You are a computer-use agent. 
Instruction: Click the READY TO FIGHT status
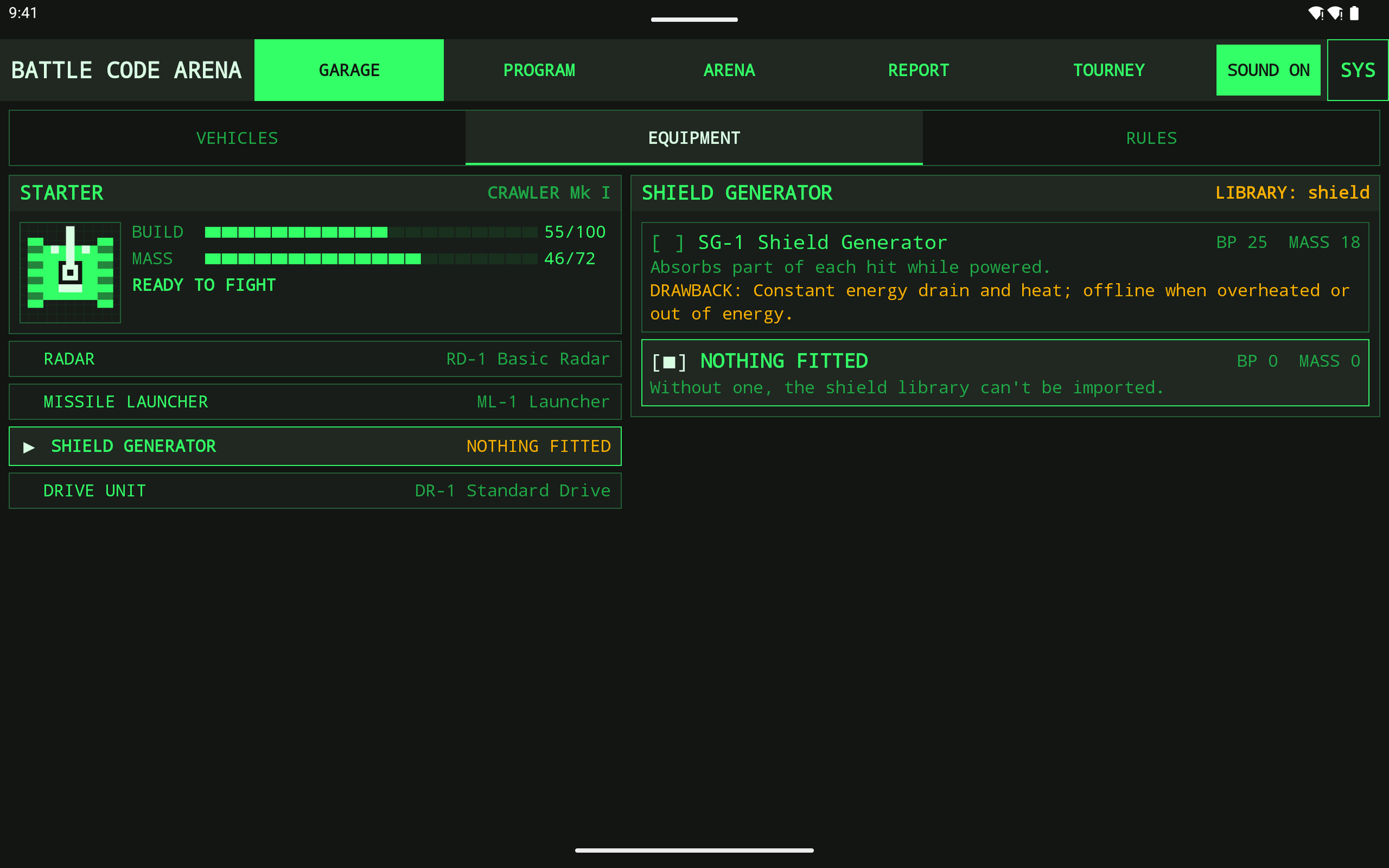[204, 285]
